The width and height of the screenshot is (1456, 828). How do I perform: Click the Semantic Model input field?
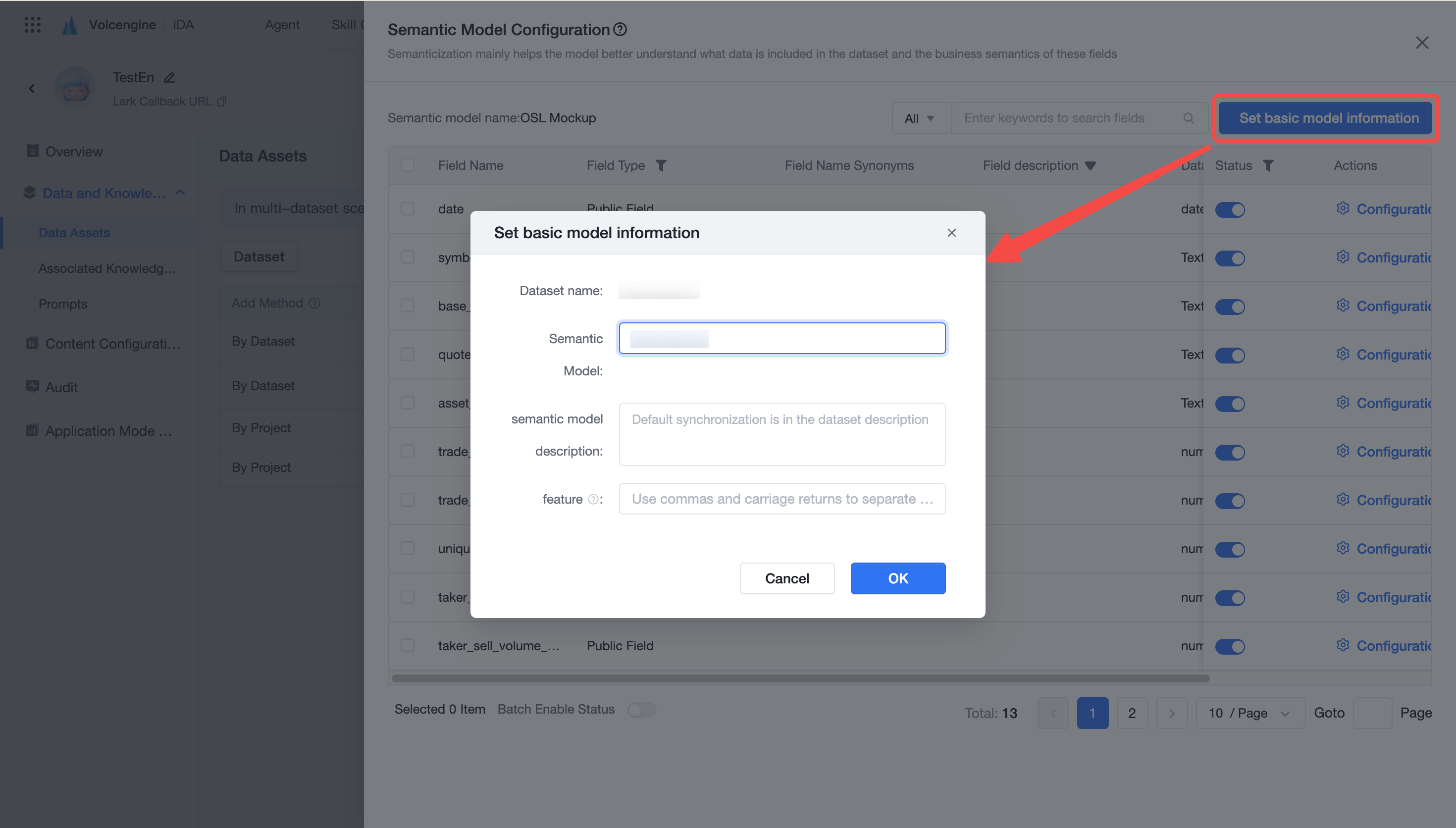click(x=781, y=338)
